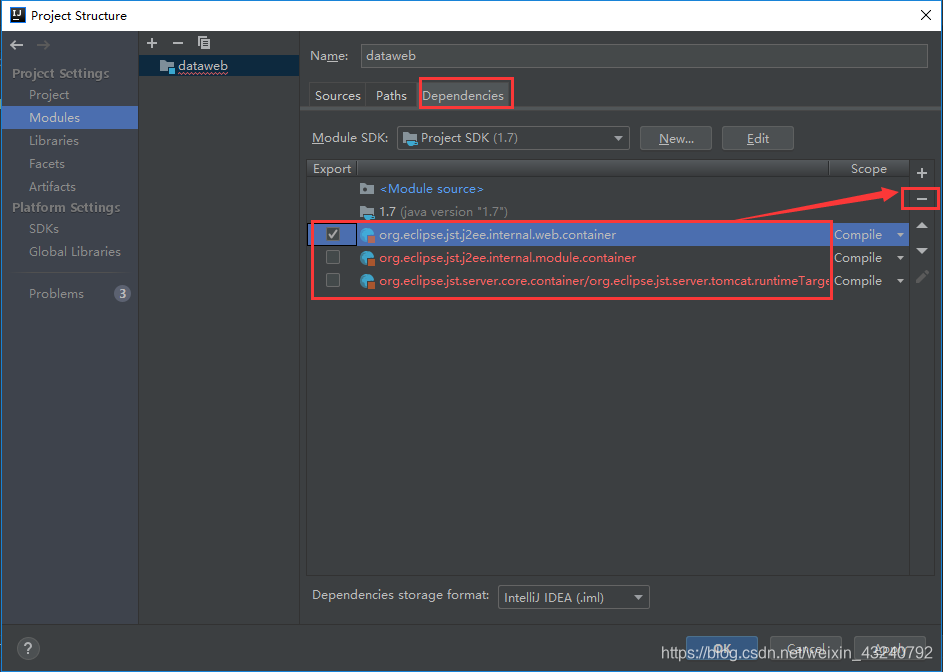Close the Project Structure dialog
The height and width of the screenshot is (672, 943).
coord(926,15)
